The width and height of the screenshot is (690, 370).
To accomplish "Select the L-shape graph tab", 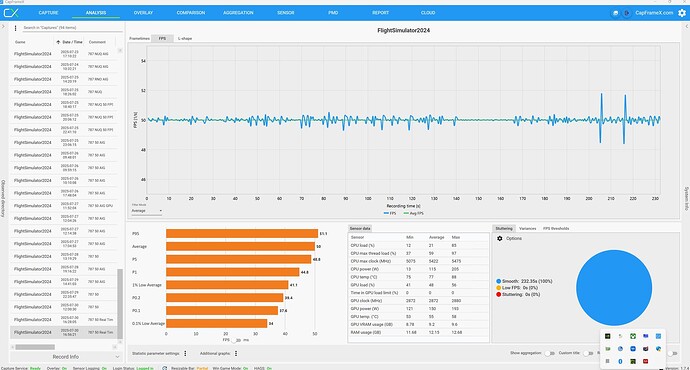I will (x=184, y=39).
